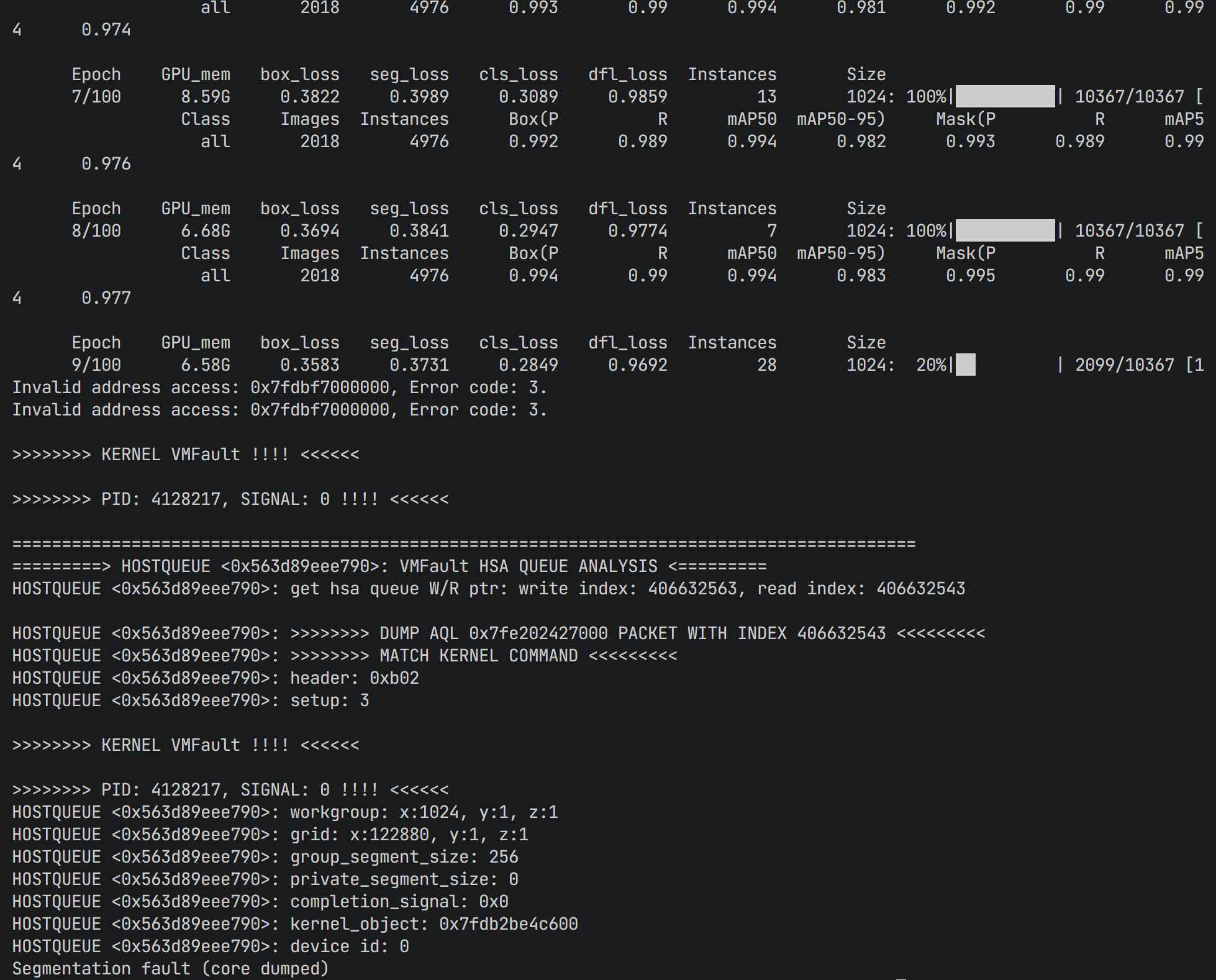Click the "completion_signal: 0x0" line
The height and width of the screenshot is (980, 1216).
[x=260, y=902]
